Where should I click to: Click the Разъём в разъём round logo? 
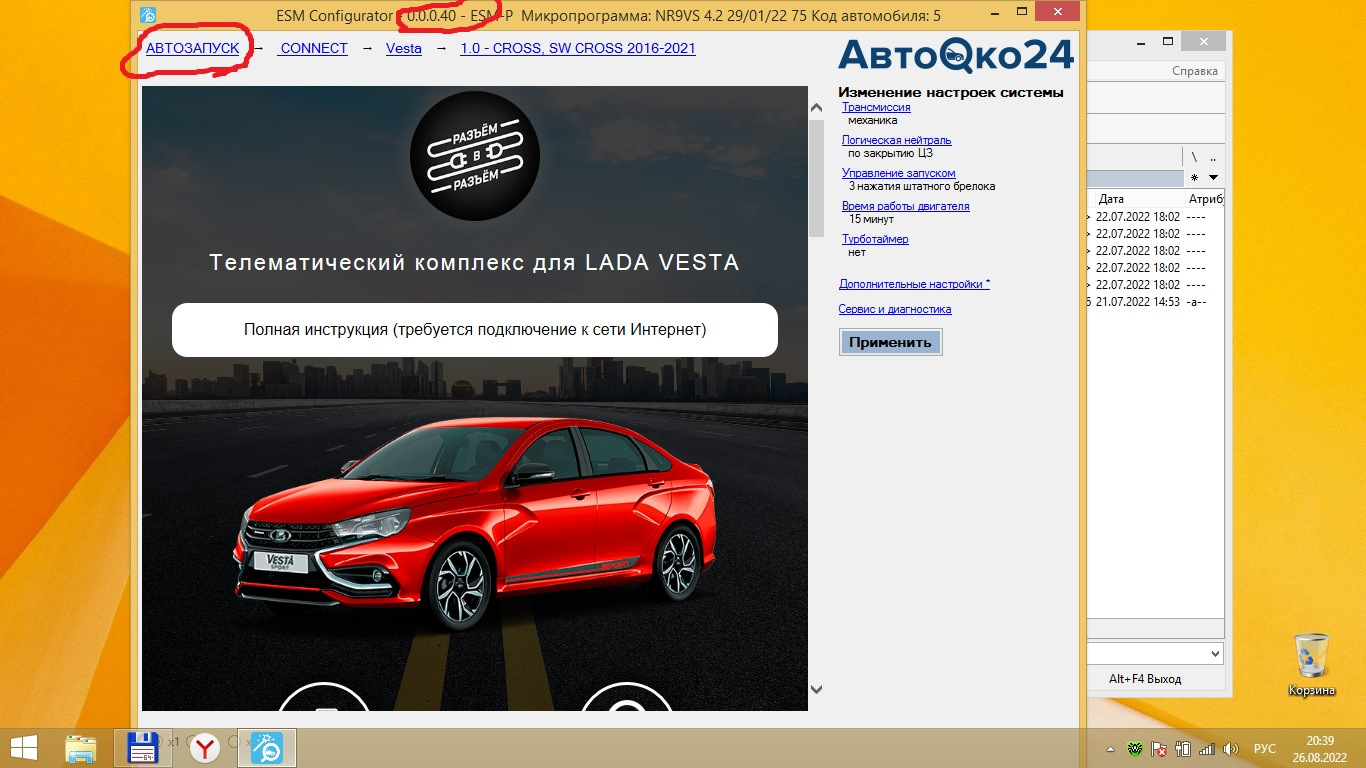point(475,155)
